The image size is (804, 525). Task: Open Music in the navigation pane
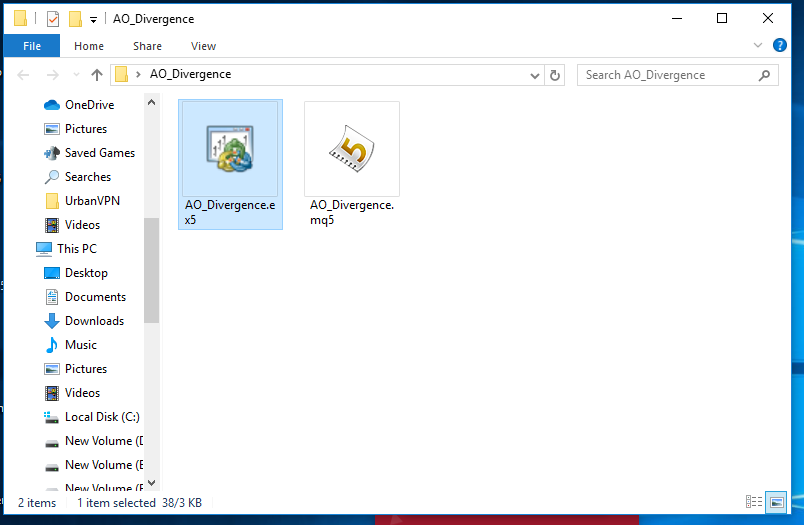[81, 345]
